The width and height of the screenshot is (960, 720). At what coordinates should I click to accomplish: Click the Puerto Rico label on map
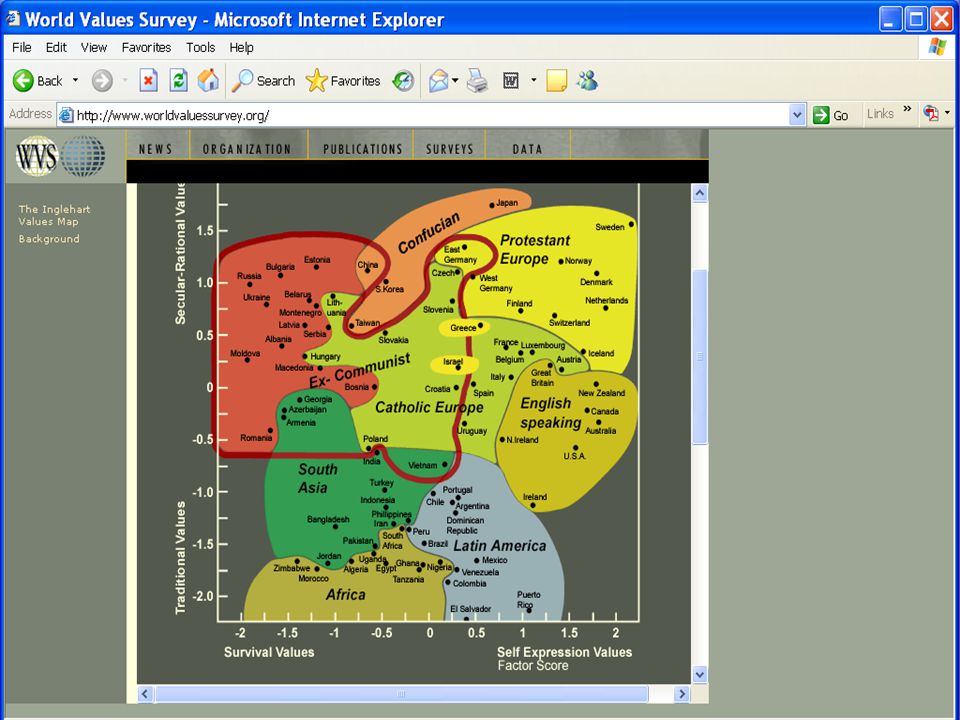[527, 599]
